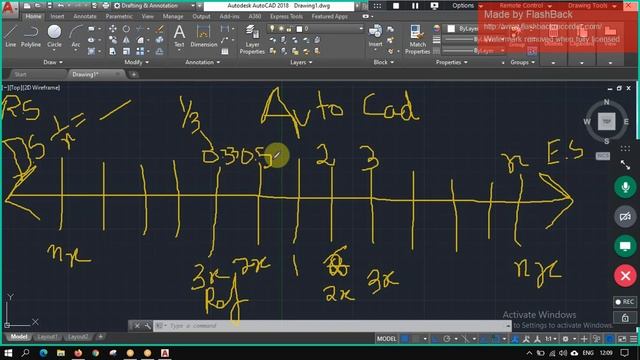Open the Insert ribbon tab
This screenshot has width=640, height=360.
pyautogui.click(x=57, y=16)
